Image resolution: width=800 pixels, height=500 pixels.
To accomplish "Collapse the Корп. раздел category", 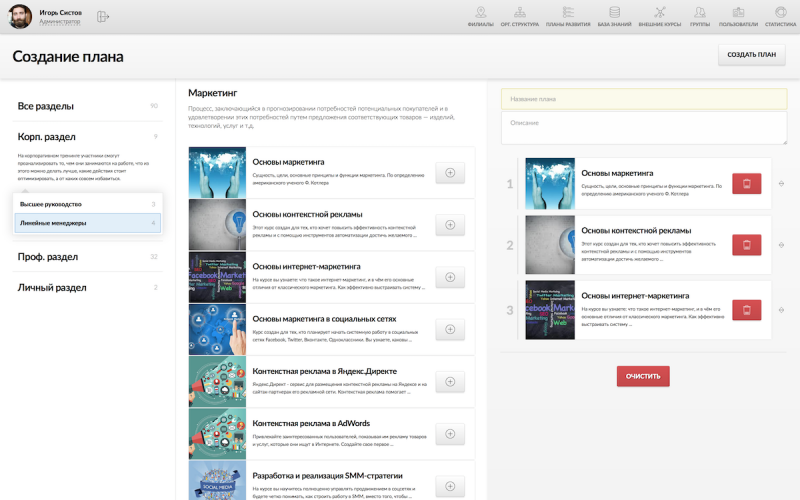I will coord(47,137).
